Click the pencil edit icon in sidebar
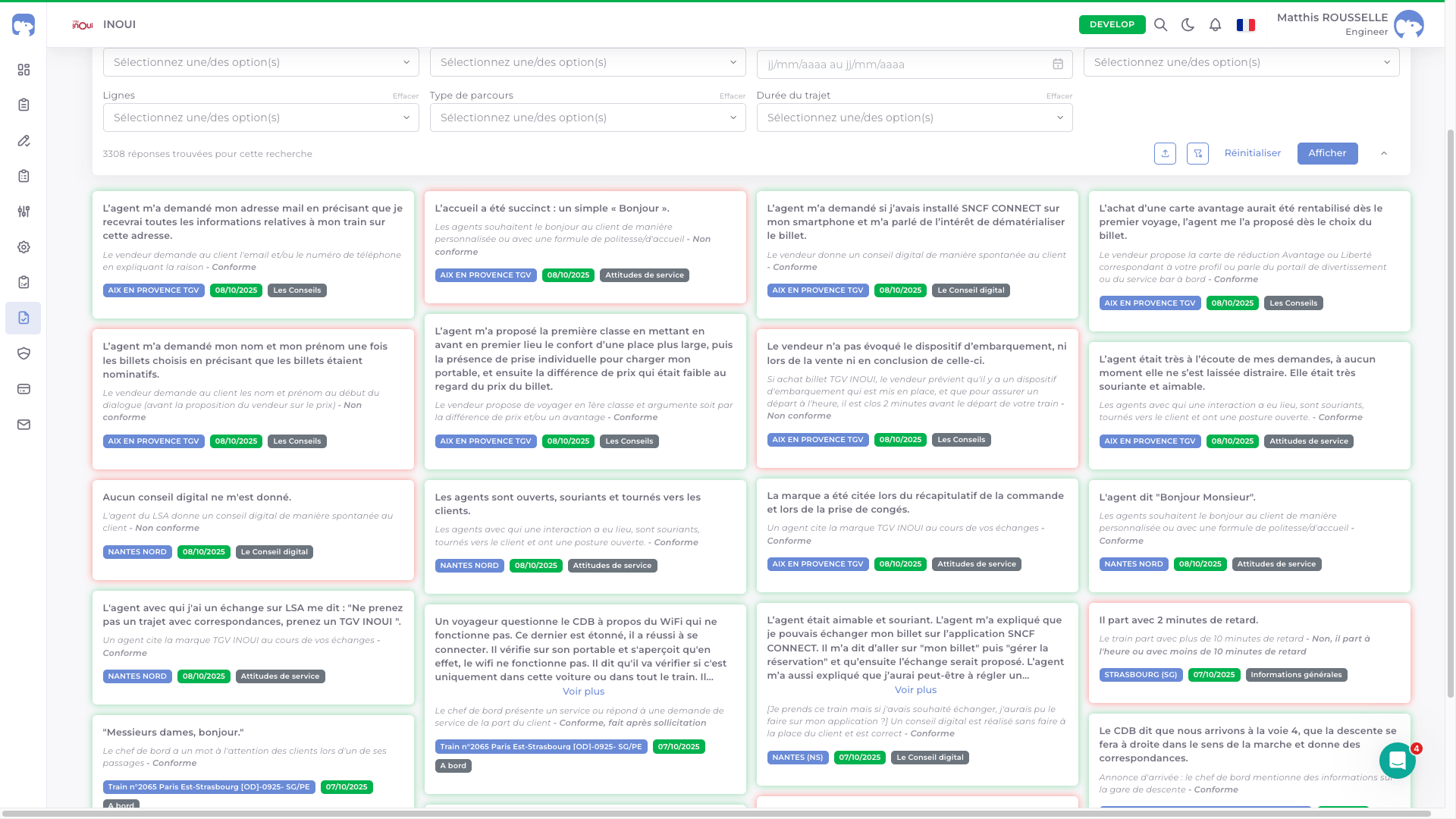The image size is (1456, 819). click(x=24, y=141)
